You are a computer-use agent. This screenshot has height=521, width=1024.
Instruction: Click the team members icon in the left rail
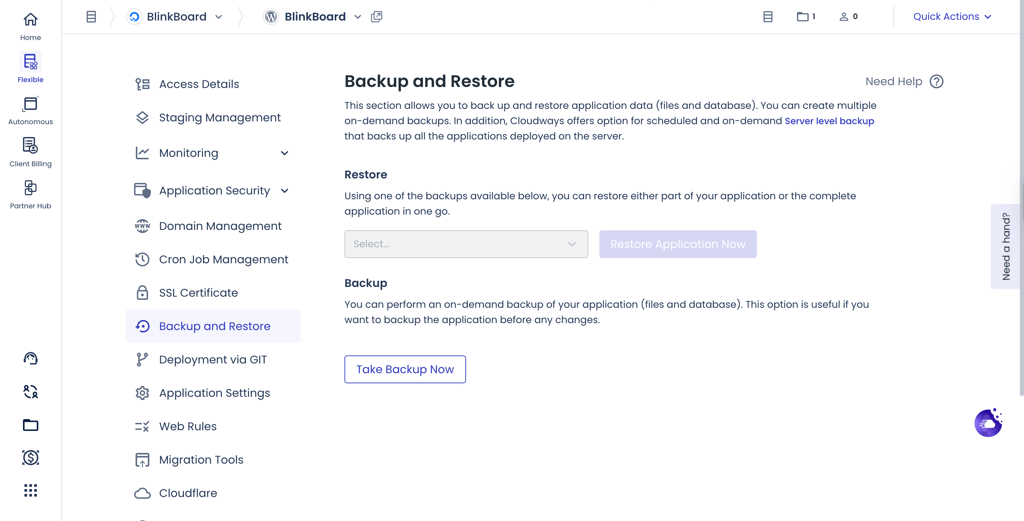pos(30,392)
